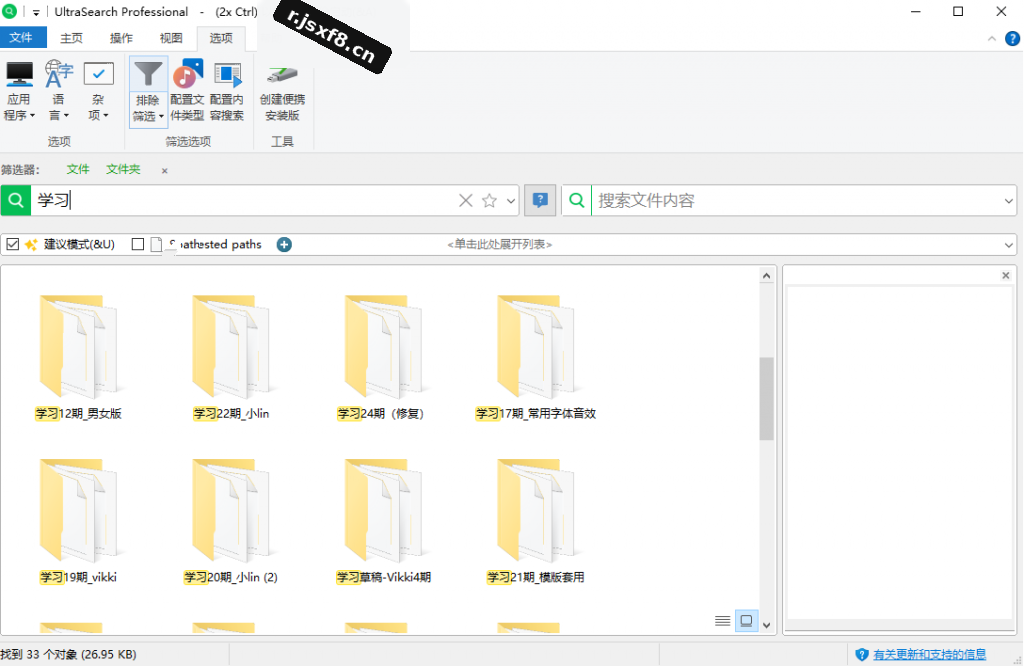Select the 选项 ribbon tab
Screen dimensions: 1024x666
[x=221, y=38]
